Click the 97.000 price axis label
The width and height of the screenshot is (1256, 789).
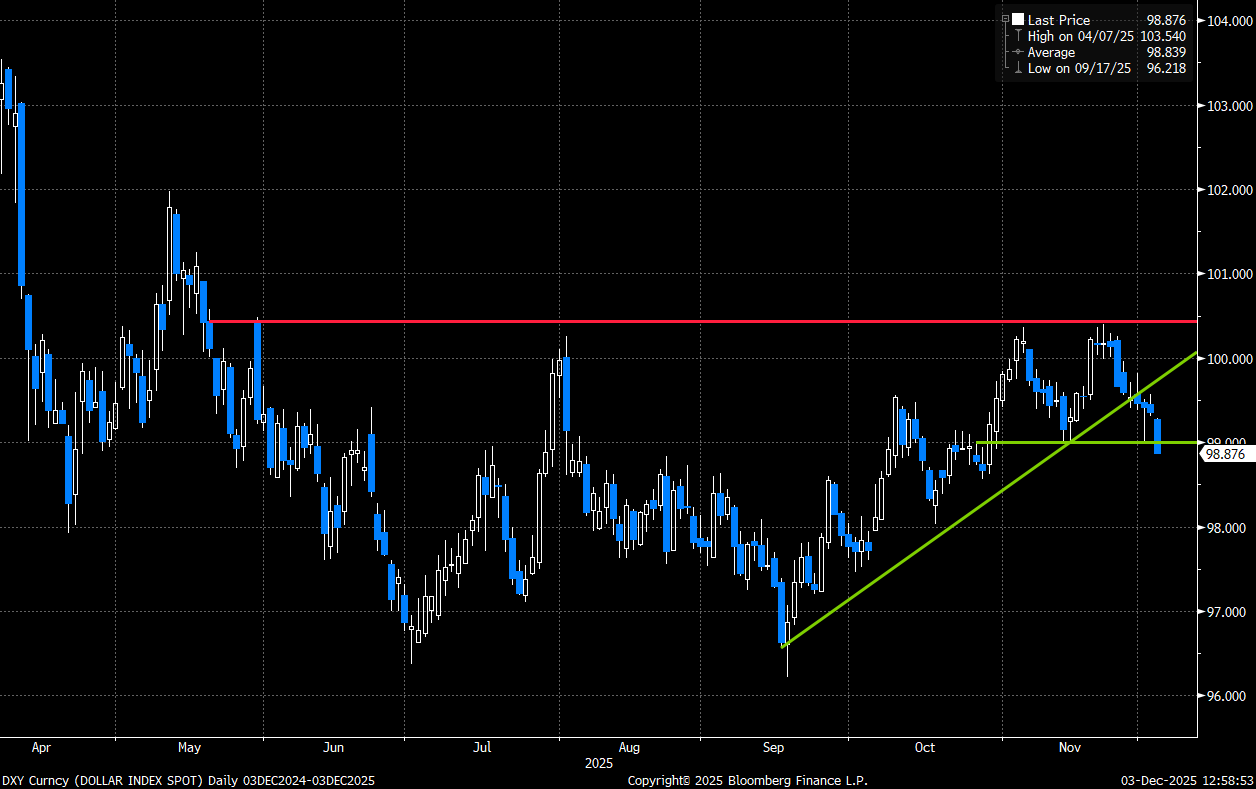pyautogui.click(x=1227, y=612)
